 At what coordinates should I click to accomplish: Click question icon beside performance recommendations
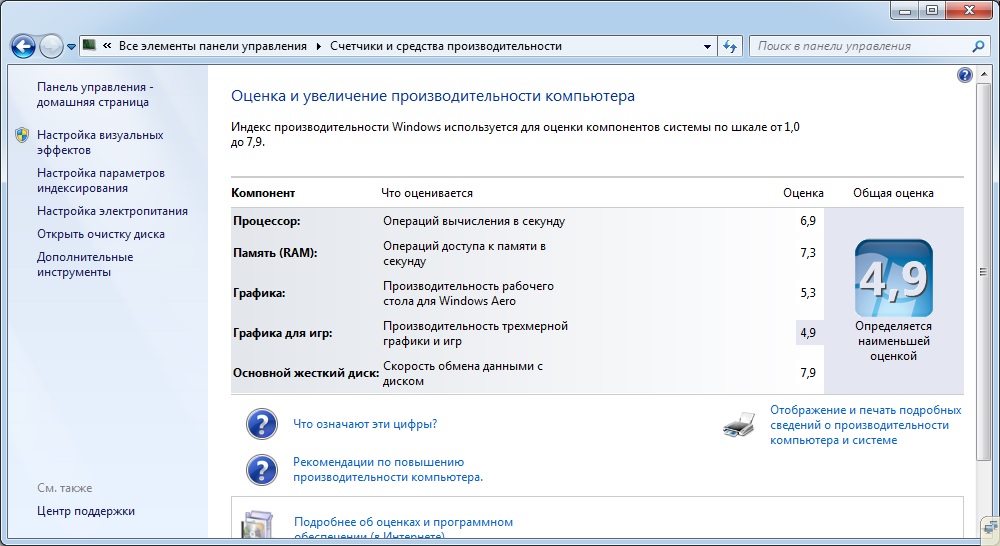click(x=261, y=470)
